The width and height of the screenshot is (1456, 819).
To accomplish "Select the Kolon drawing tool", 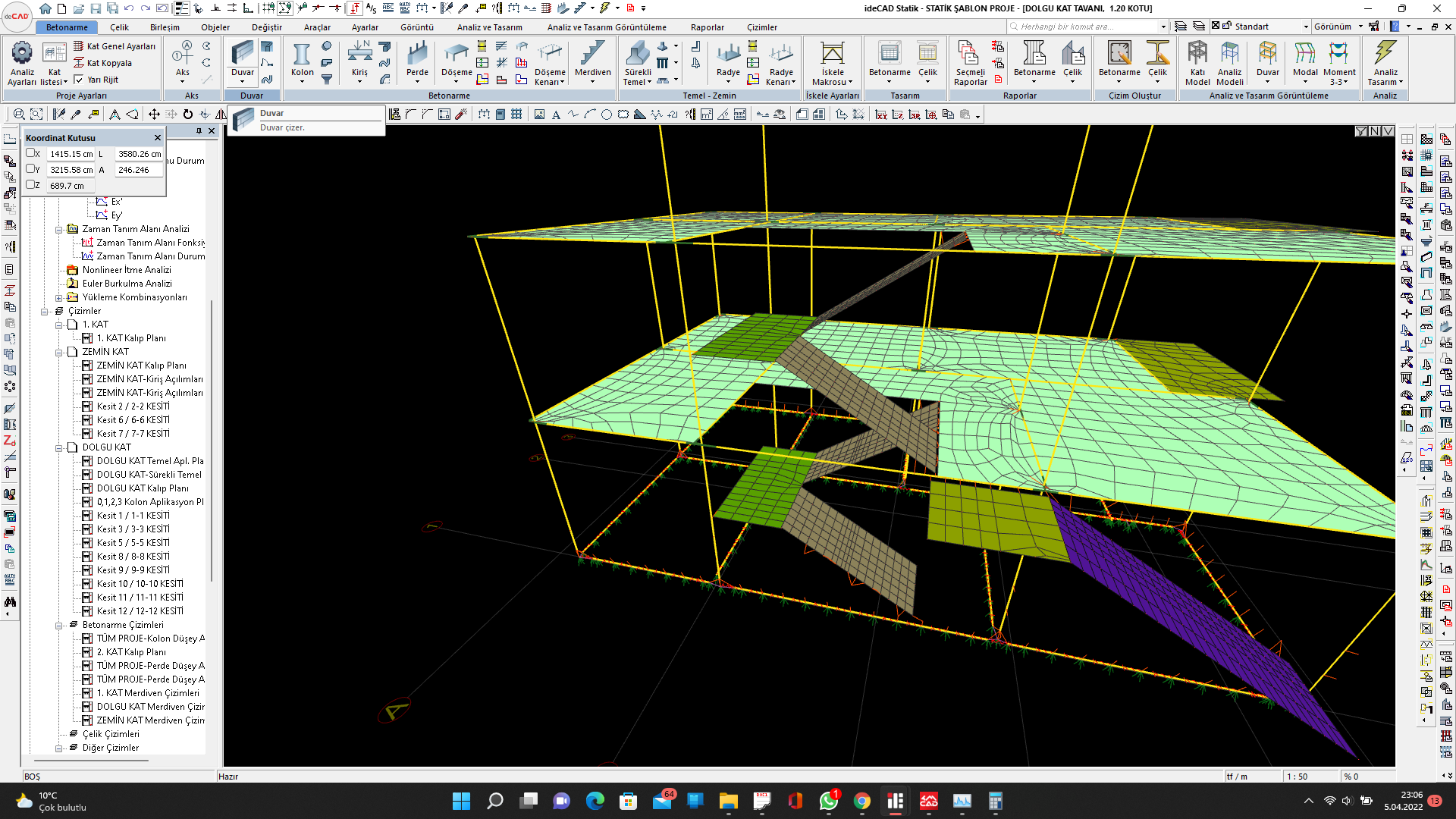I will [302, 61].
